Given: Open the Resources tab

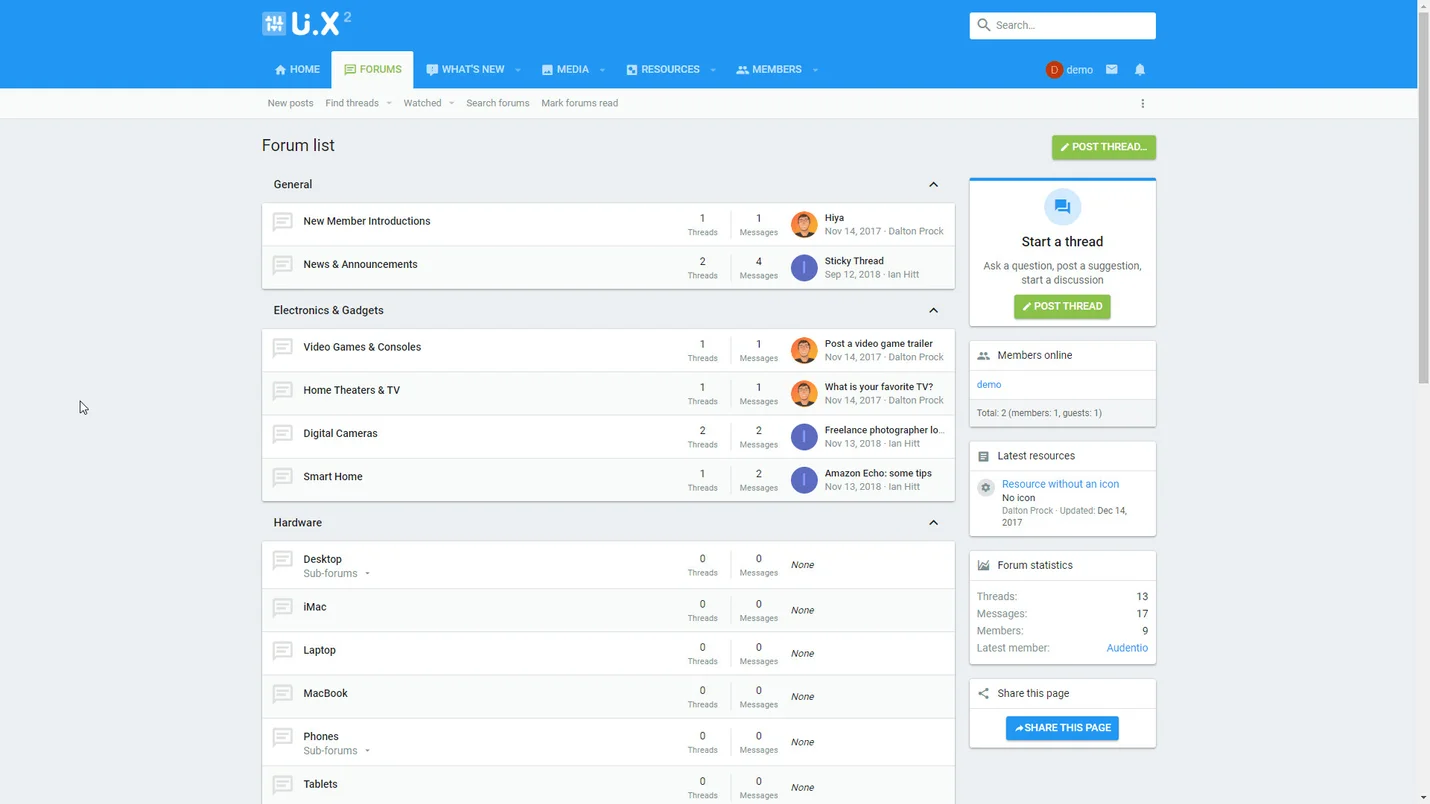Looking at the screenshot, I should (662, 70).
